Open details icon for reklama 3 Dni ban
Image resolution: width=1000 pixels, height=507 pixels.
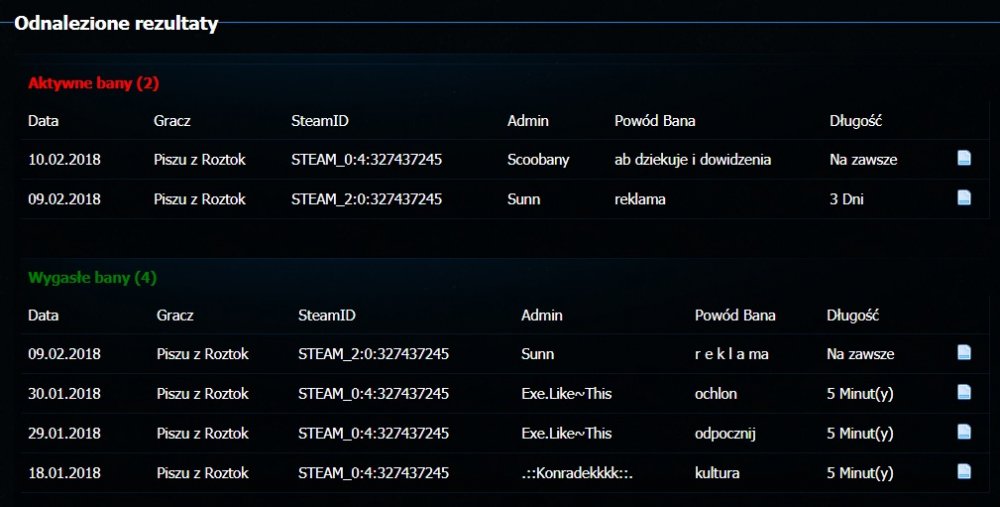click(x=964, y=198)
